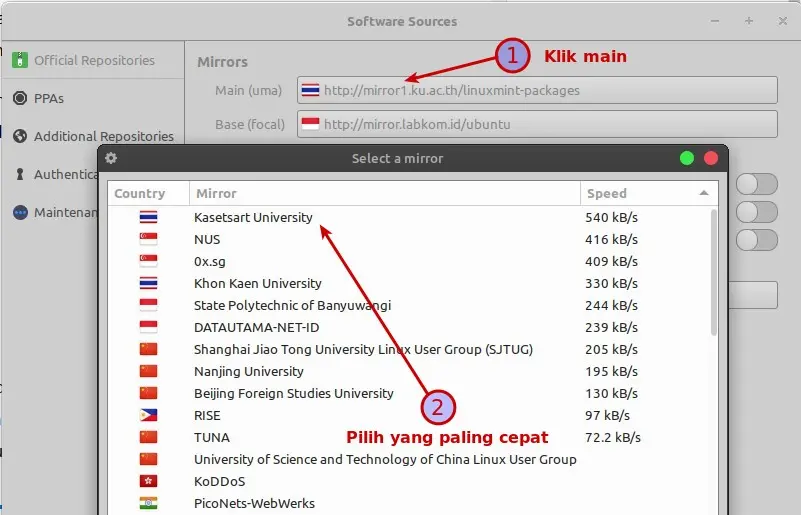Screen dimensions: 801x515
Task: Open PPAs section in sidebar
Action: click(x=92, y=98)
